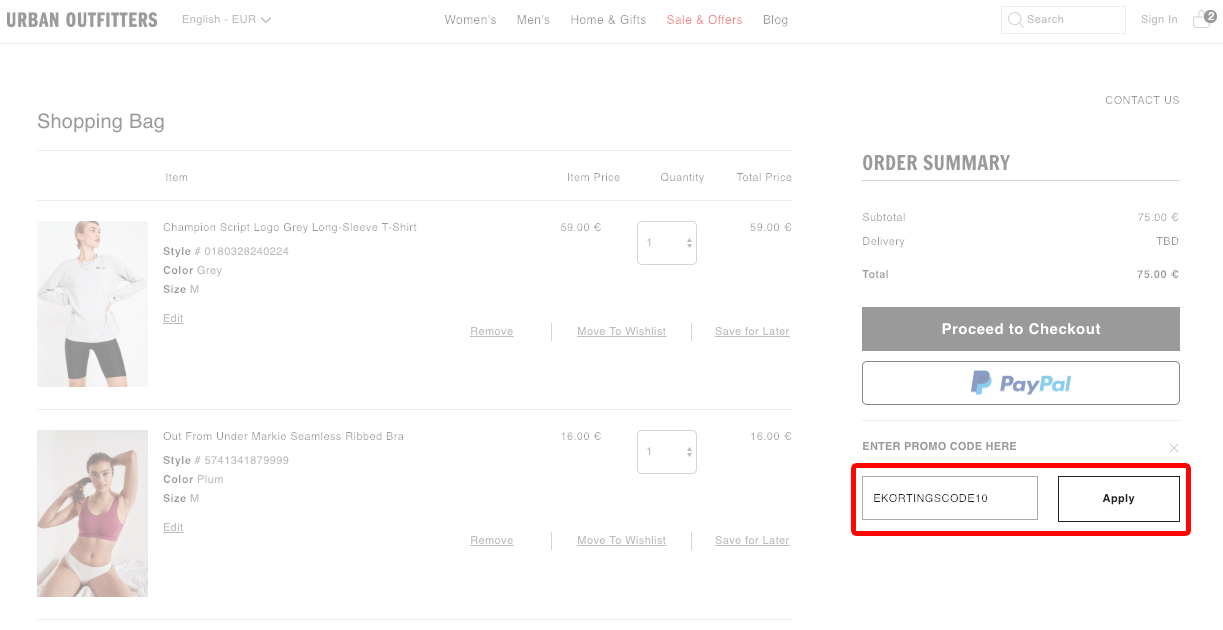Edit the Champion Grey T-Shirt item
Screen dimensions: 1223x630
[x=173, y=318]
